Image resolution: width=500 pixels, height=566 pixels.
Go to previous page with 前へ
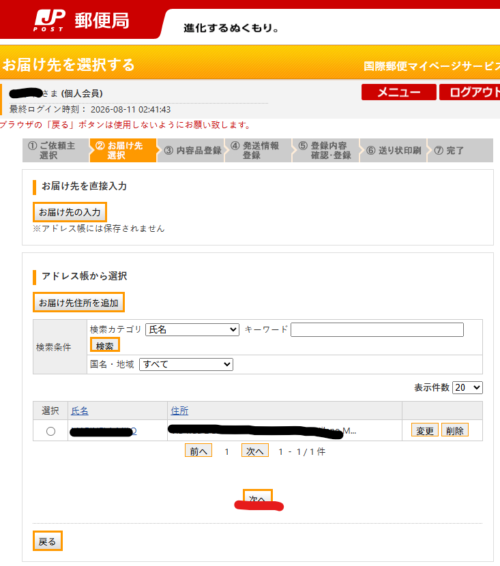tap(198, 450)
